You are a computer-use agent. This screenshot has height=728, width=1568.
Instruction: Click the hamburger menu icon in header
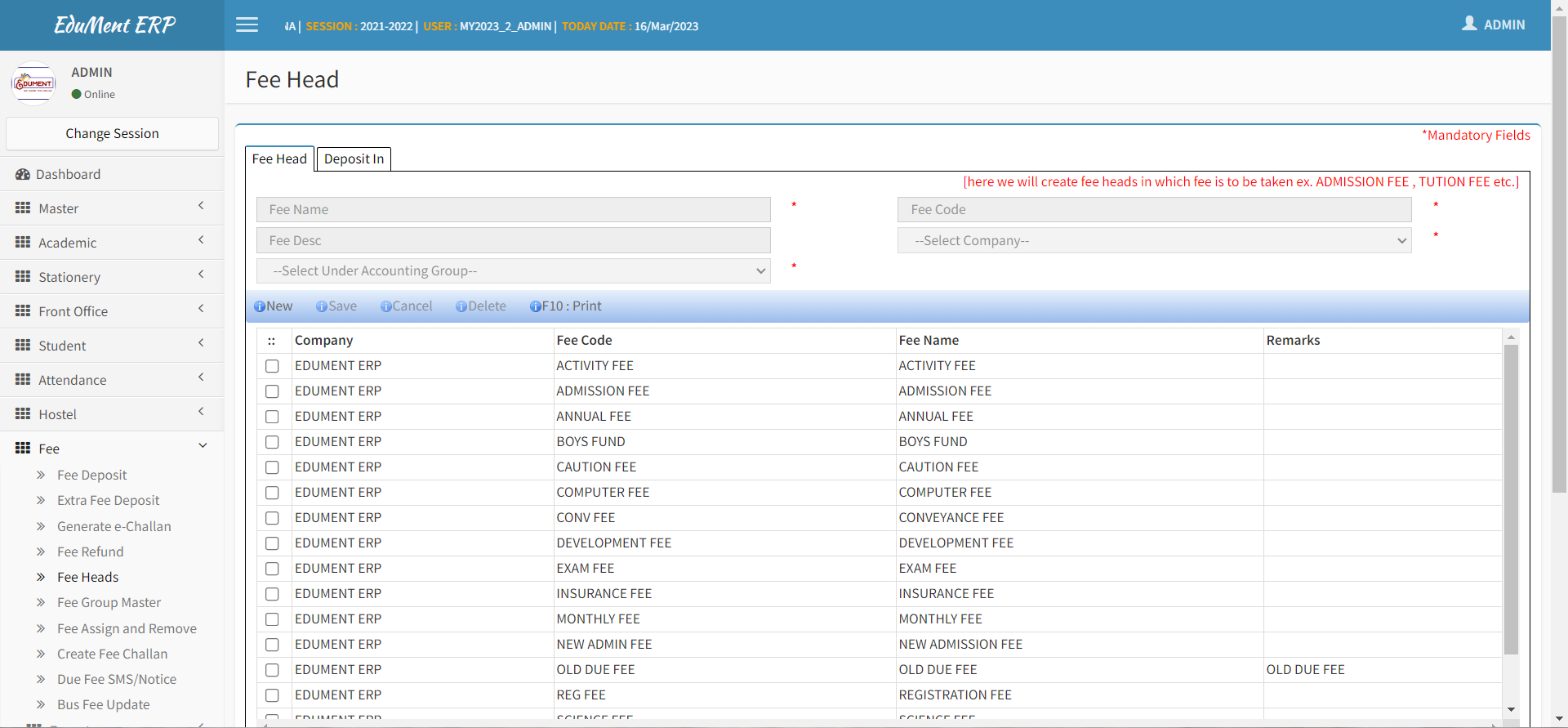point(247,25)
